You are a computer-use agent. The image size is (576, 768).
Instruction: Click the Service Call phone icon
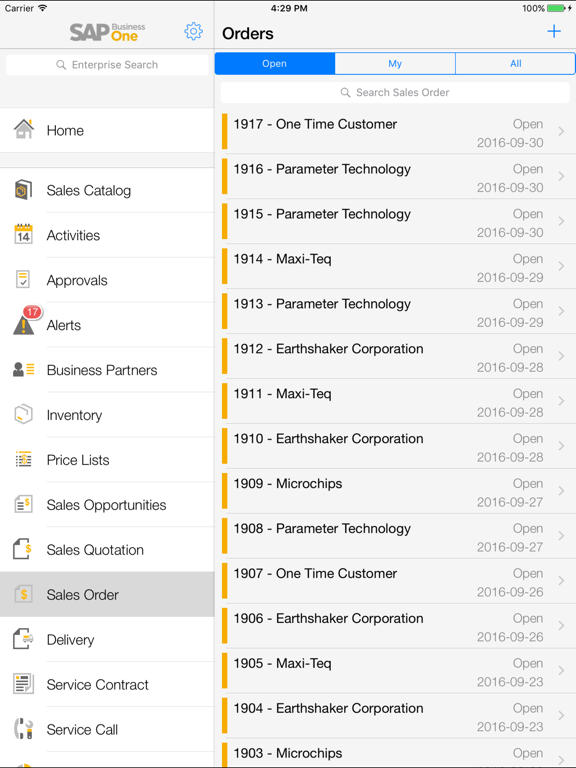point(24,729)
